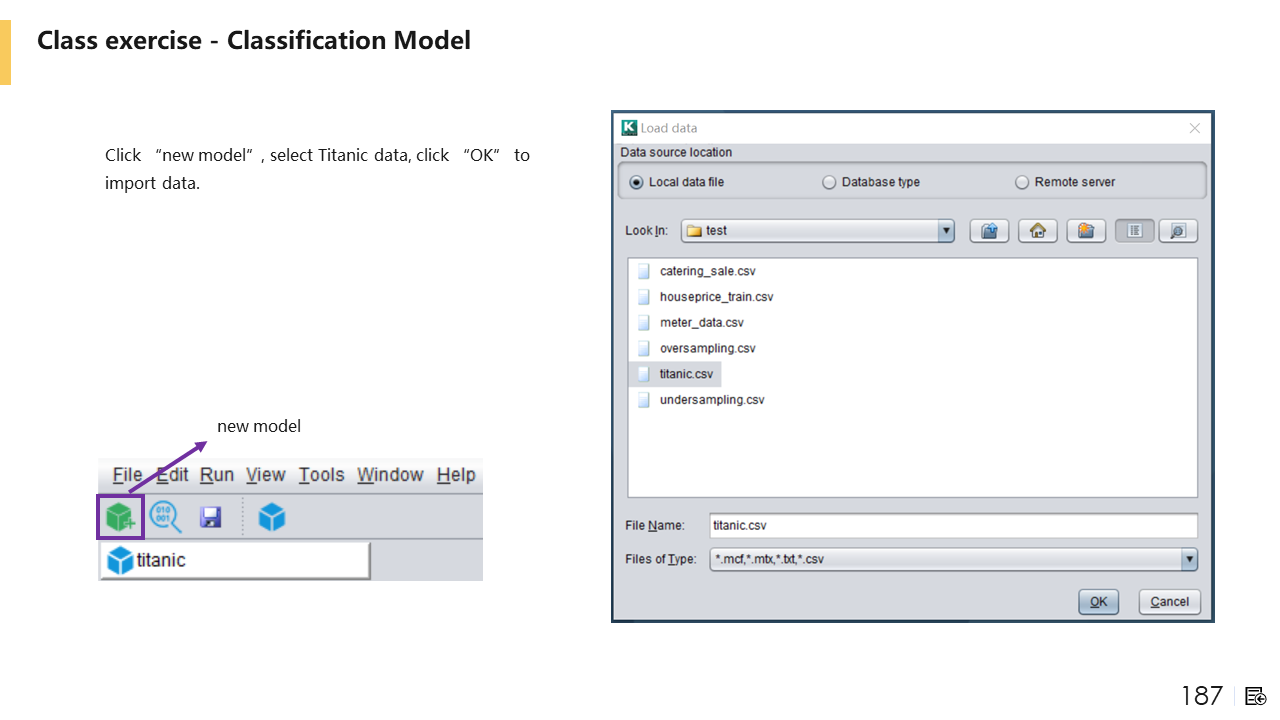The width and height of the screenshot is (1280, 720).
Task: Click the File Name input field
Action: [952, 526]
